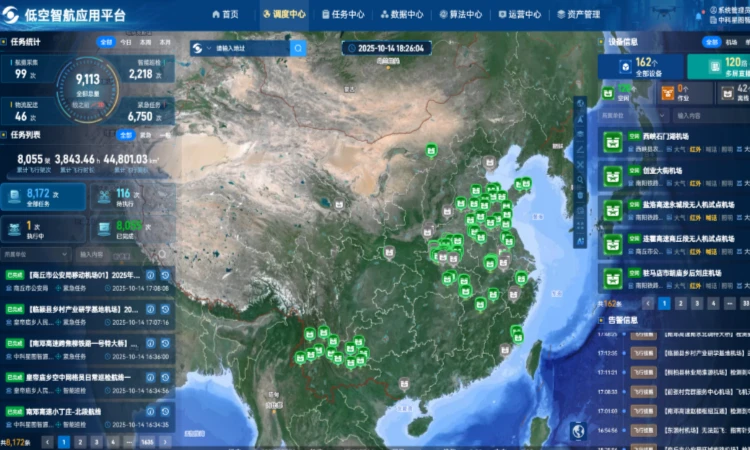
Task: Click 输入内容 field in device panel
Action: tap(712, 115)
